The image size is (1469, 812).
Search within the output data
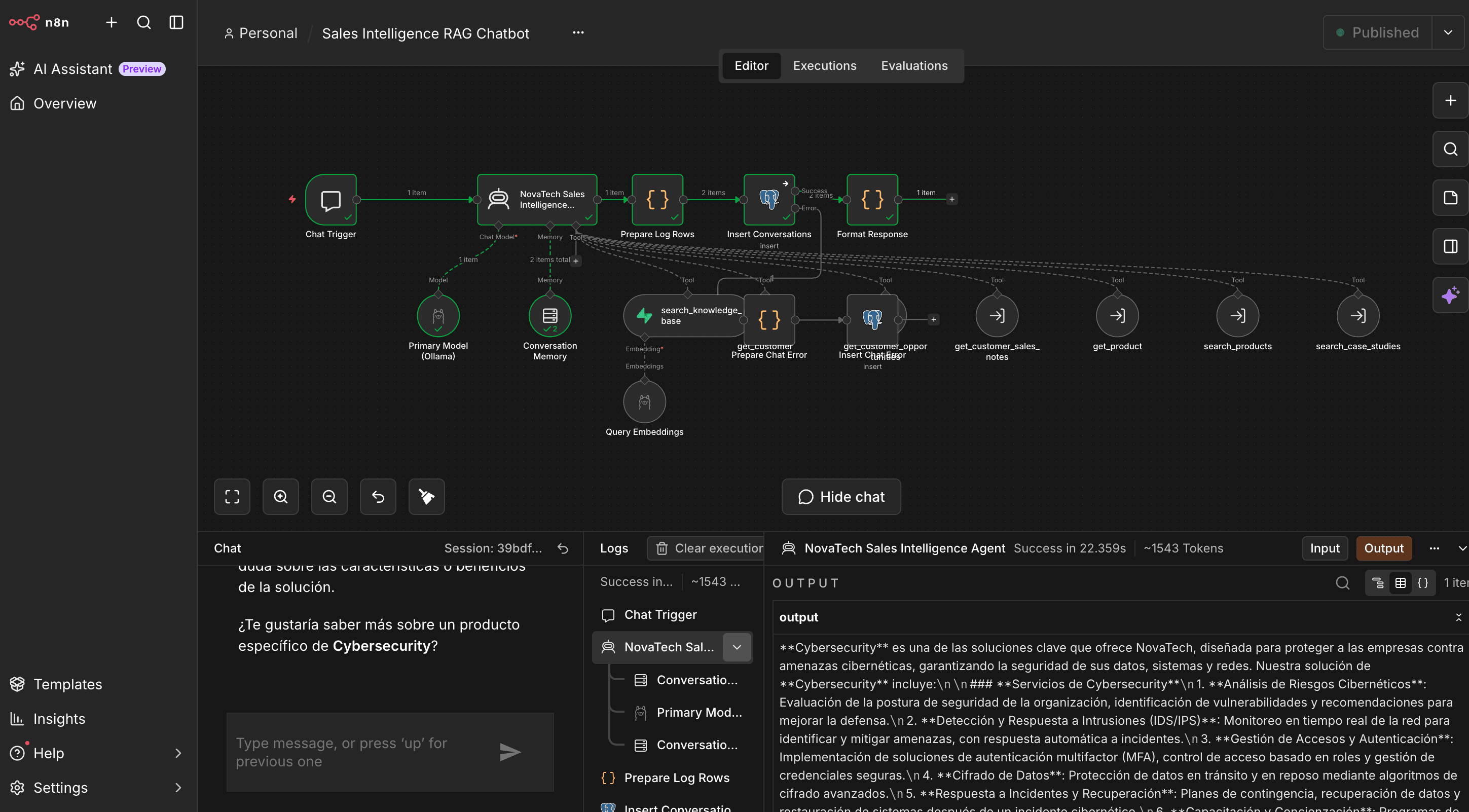tap(1343, 583)
